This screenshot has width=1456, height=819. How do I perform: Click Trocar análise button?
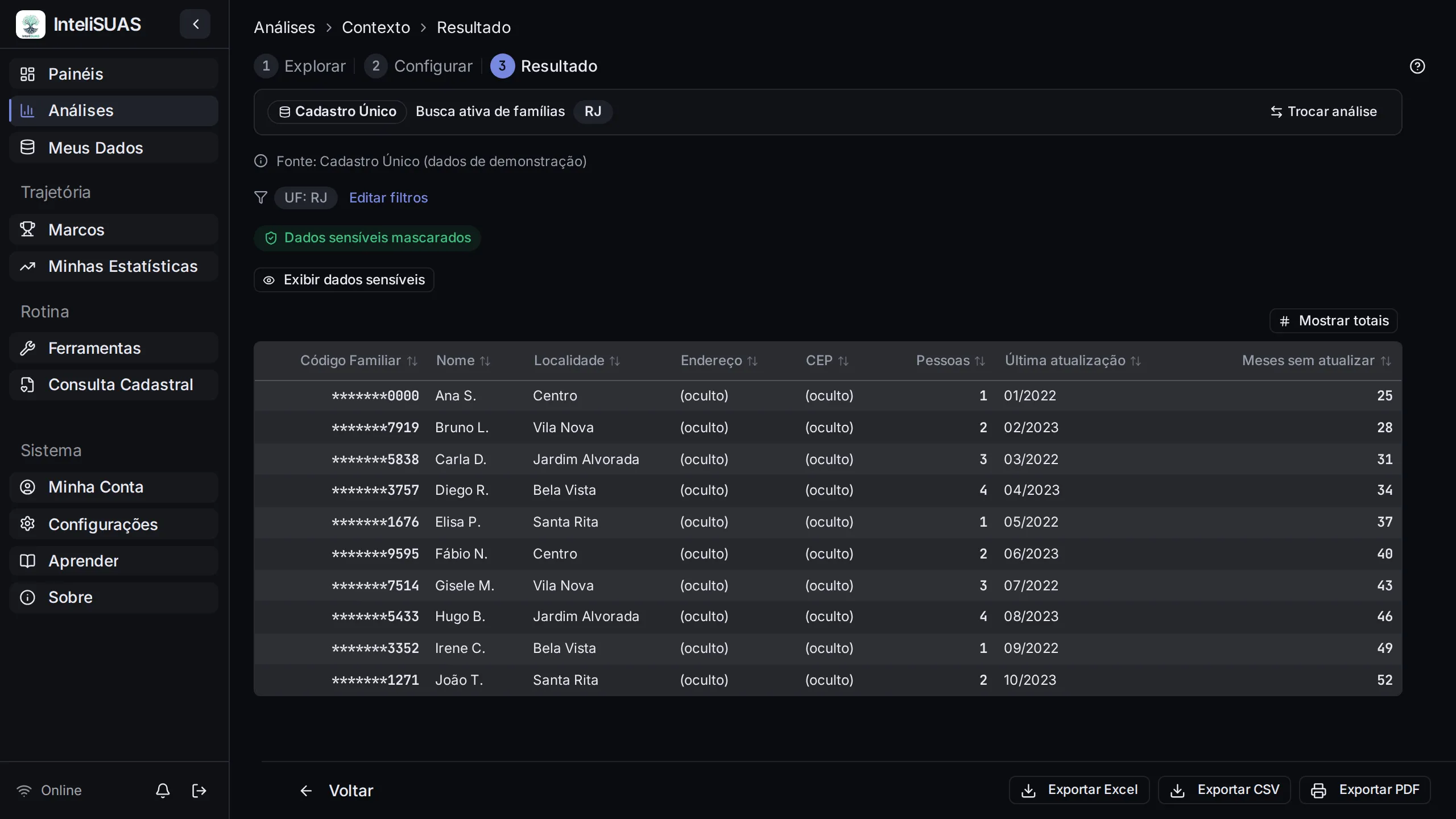tap(1323, 111)
